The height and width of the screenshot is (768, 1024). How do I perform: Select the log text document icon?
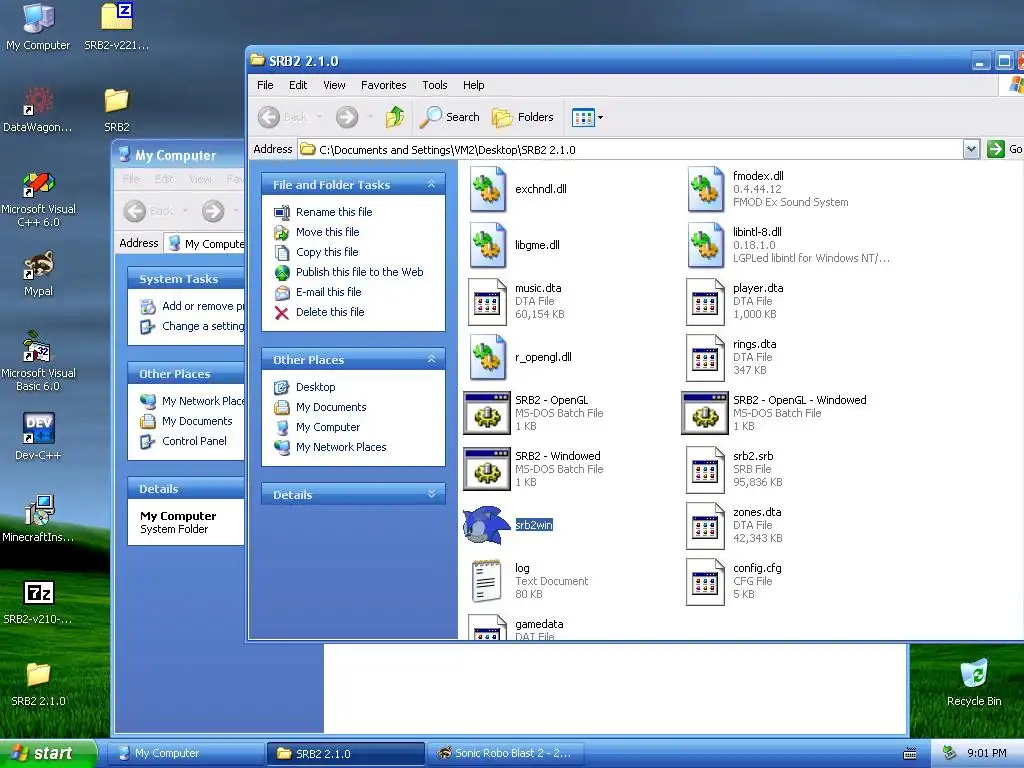[x=487, y=581]
